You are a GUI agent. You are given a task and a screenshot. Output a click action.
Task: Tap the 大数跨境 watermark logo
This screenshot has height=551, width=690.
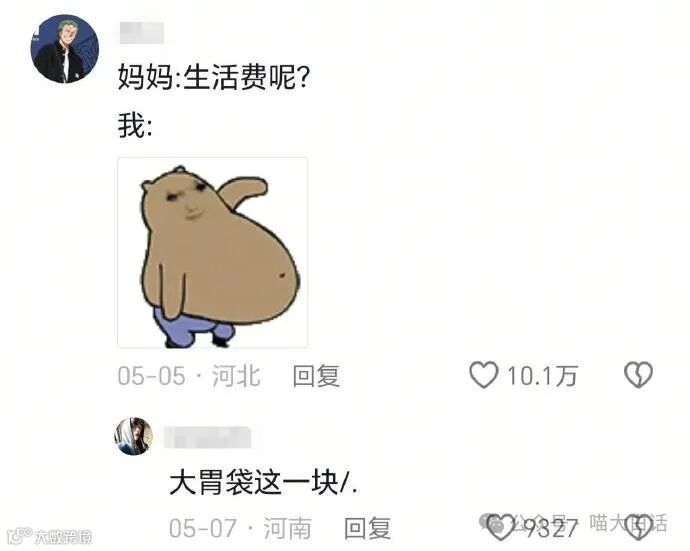click(51, 536)
